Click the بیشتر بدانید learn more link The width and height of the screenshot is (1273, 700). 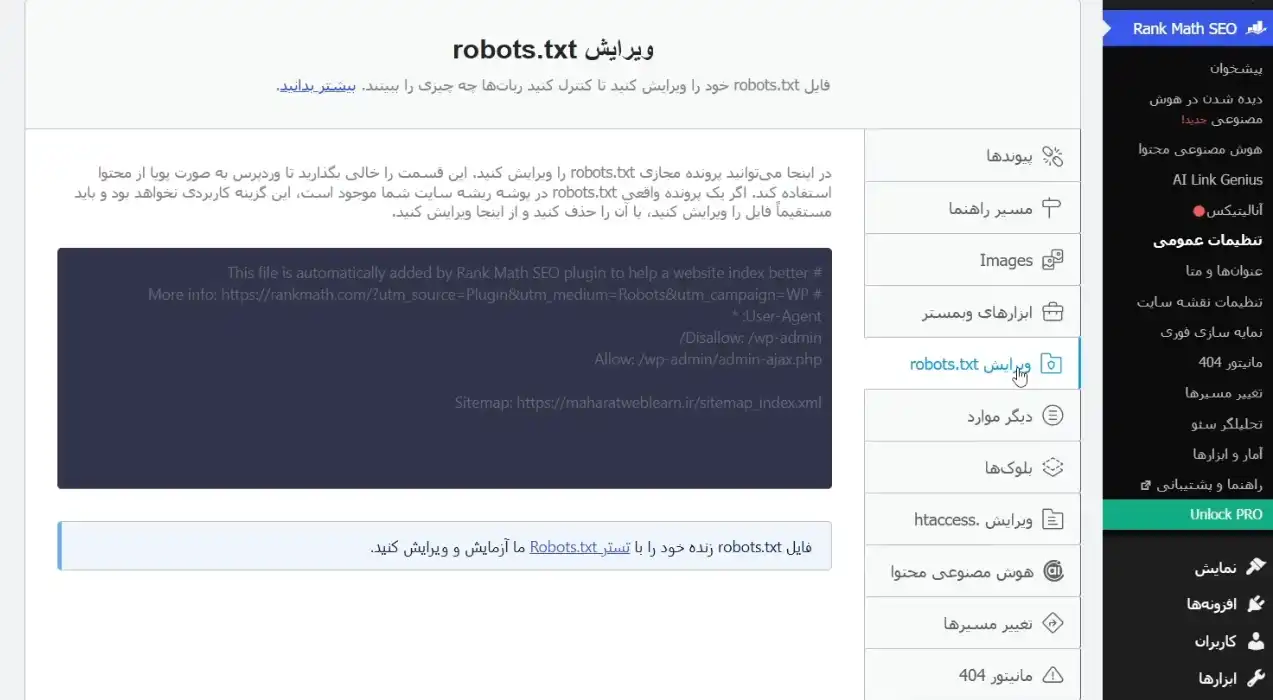317,85
